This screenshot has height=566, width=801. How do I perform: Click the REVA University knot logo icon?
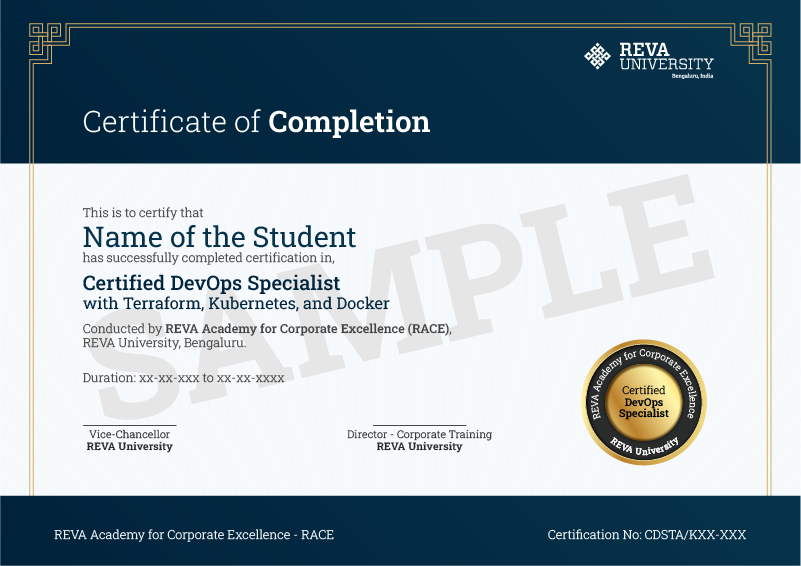click(x=597, y=56)
